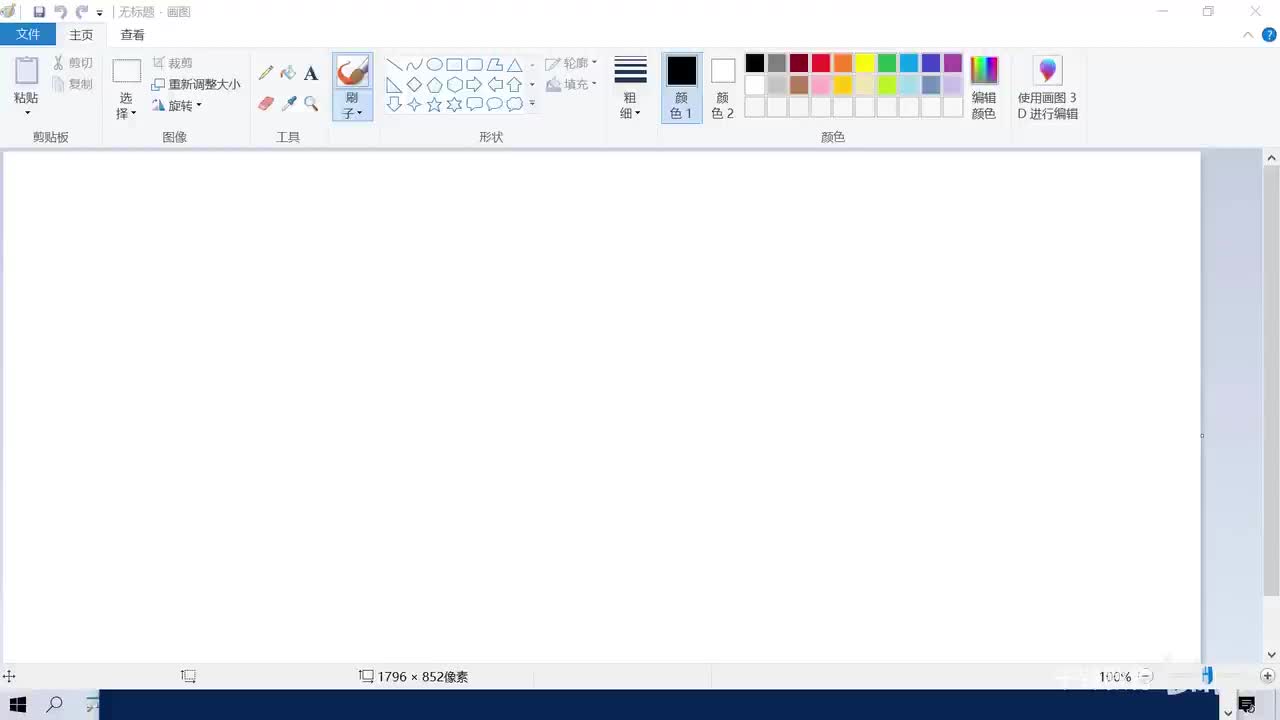Click the 粘贴 clipboard button
Viewport: 1280px width, 720px height.
click(x=27, y=80)
